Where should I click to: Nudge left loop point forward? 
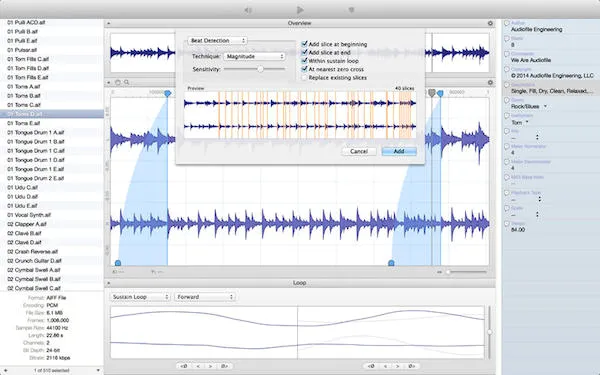click(210, 366)
